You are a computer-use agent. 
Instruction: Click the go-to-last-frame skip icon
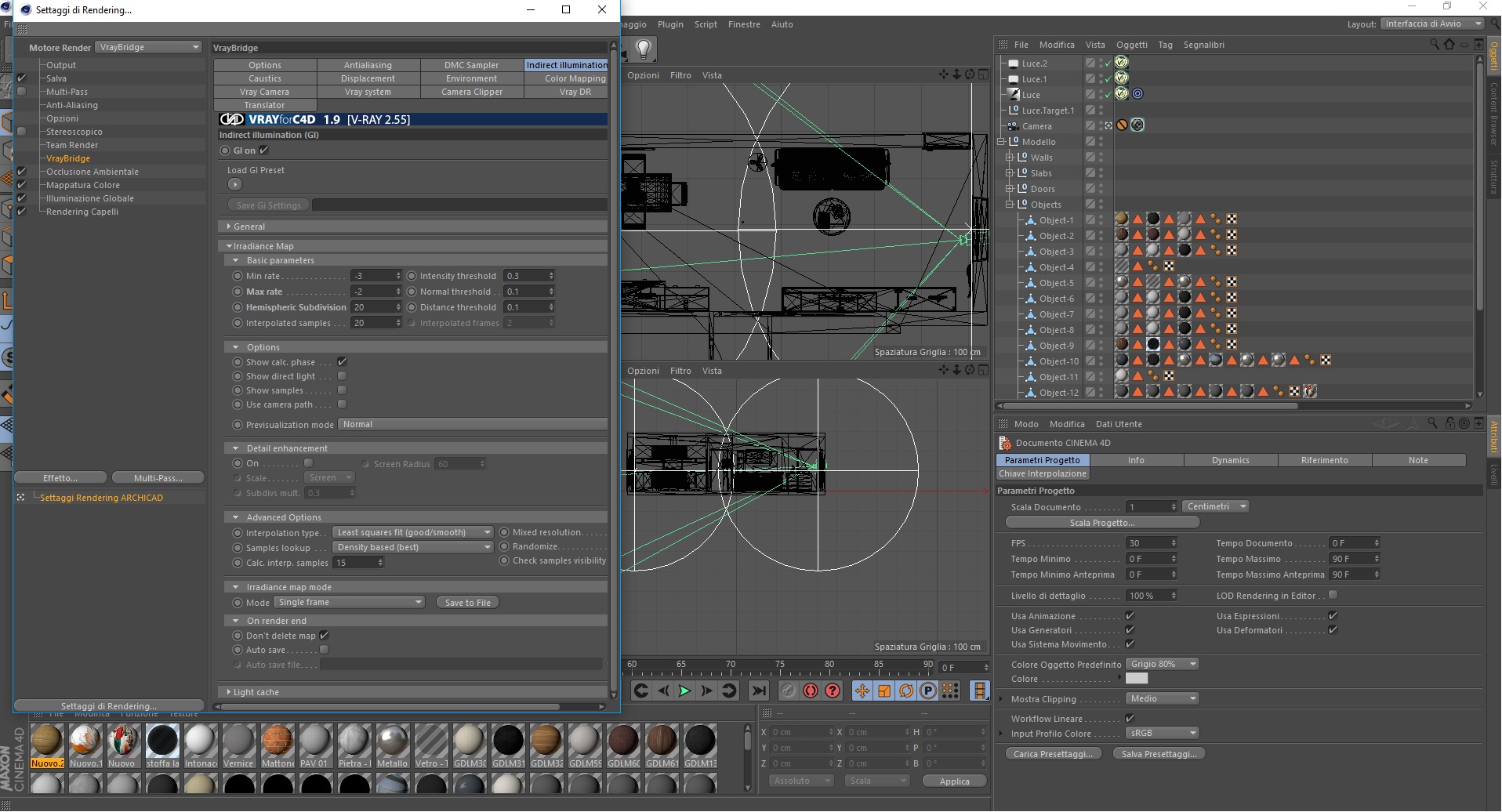[758, 691]
